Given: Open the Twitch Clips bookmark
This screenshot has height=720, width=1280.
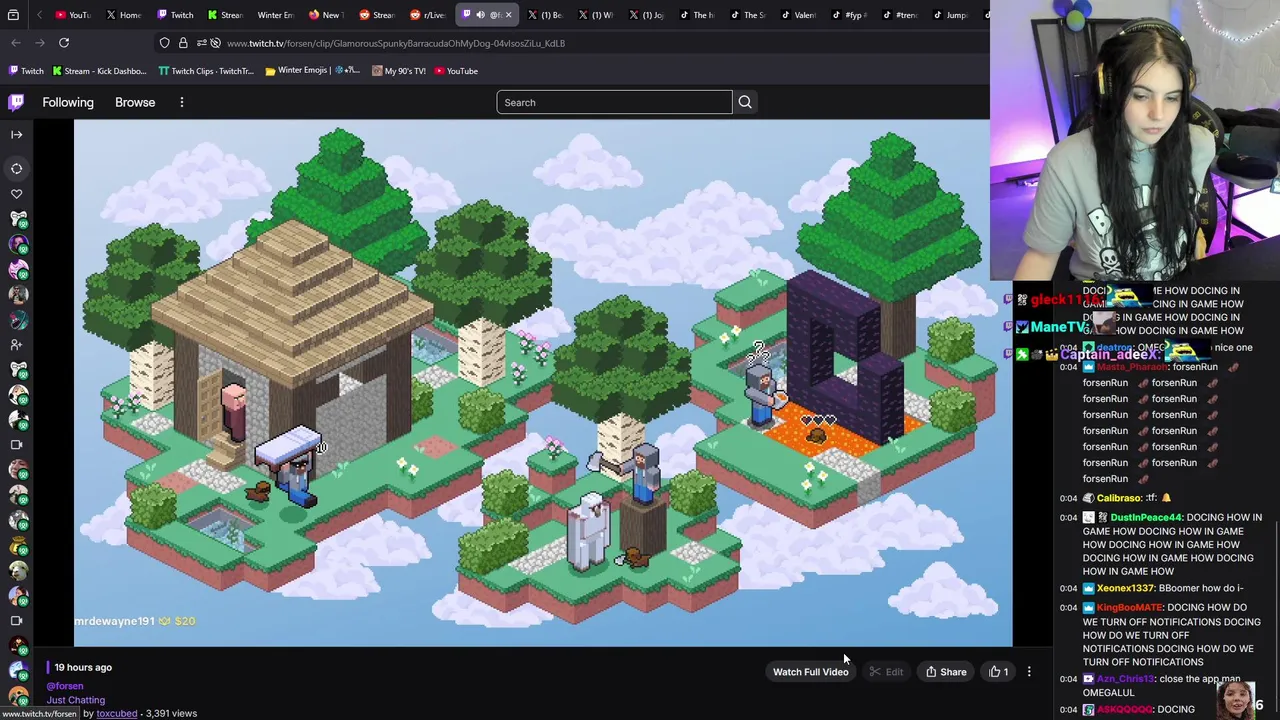Looking at the screenshot, I should click(x=206, y=71).
